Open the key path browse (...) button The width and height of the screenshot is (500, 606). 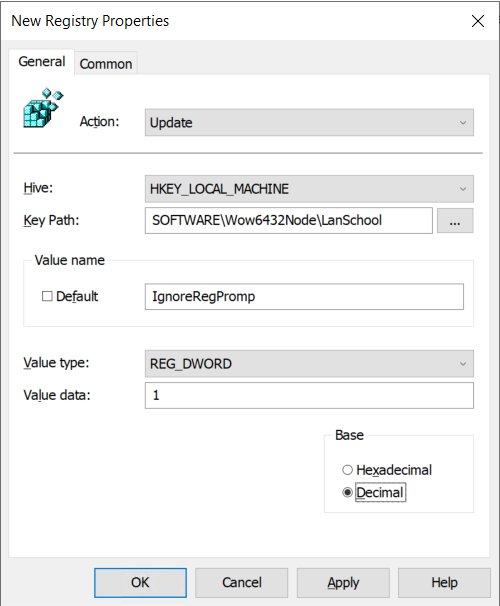455,221
